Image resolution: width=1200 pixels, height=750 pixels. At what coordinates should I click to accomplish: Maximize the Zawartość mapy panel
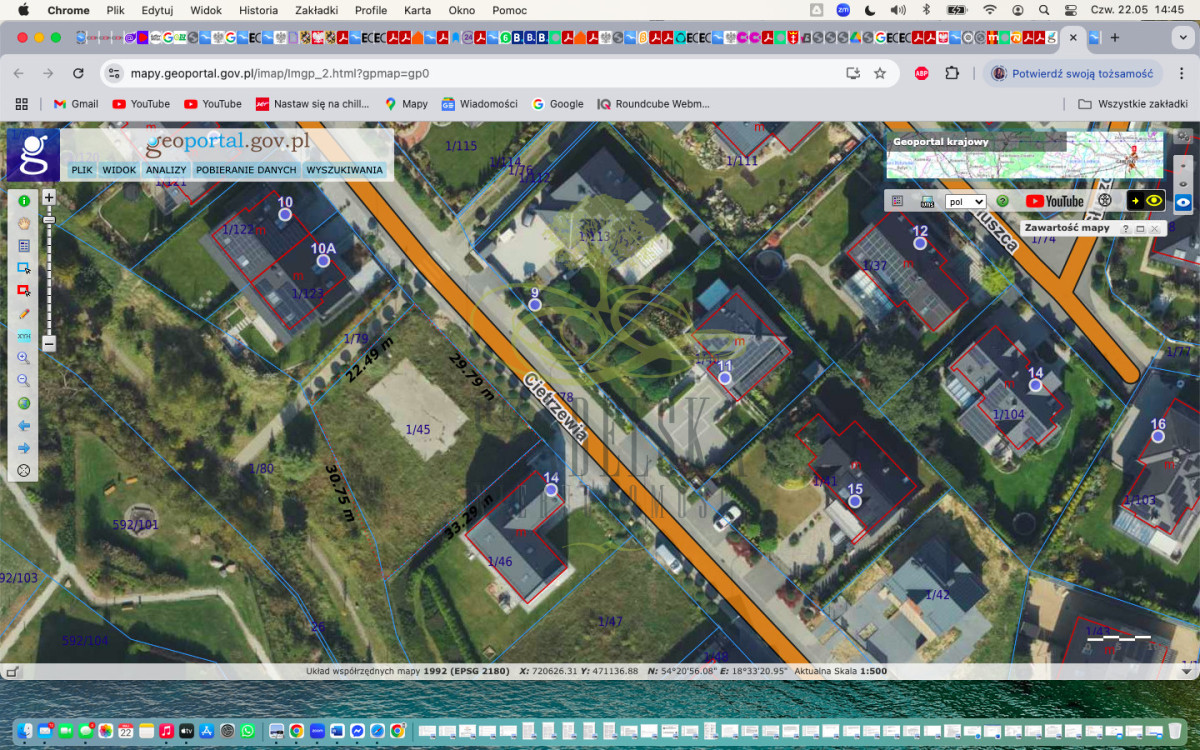pyautogui.click(x=1140, y=229)
